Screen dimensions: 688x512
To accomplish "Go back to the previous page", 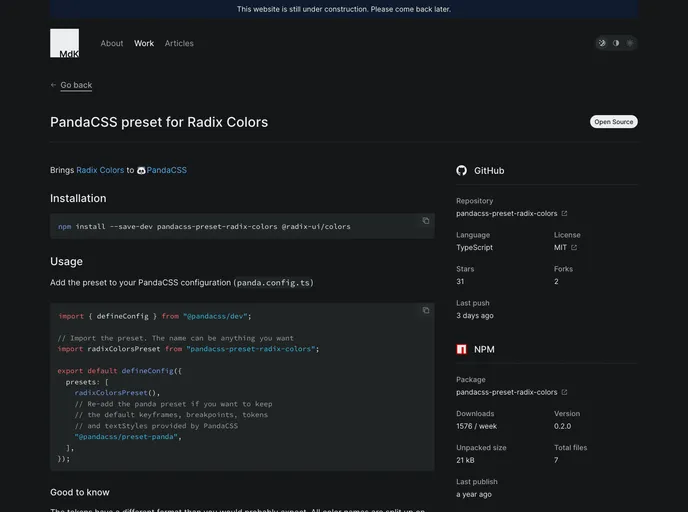I will pyautogui.click(x=76, y=85).
